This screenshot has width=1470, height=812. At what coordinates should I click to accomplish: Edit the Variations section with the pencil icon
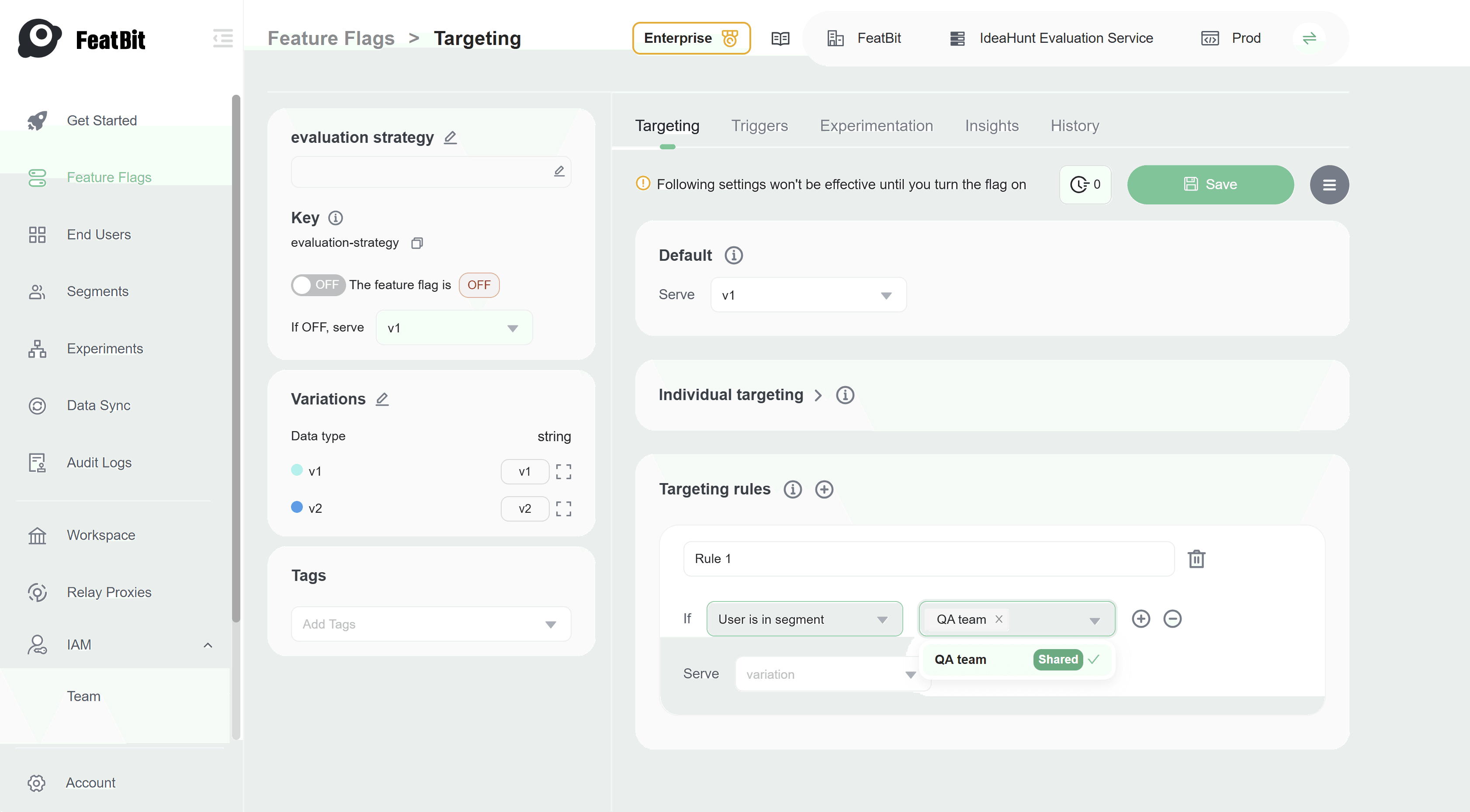click(x=382, y=399)
